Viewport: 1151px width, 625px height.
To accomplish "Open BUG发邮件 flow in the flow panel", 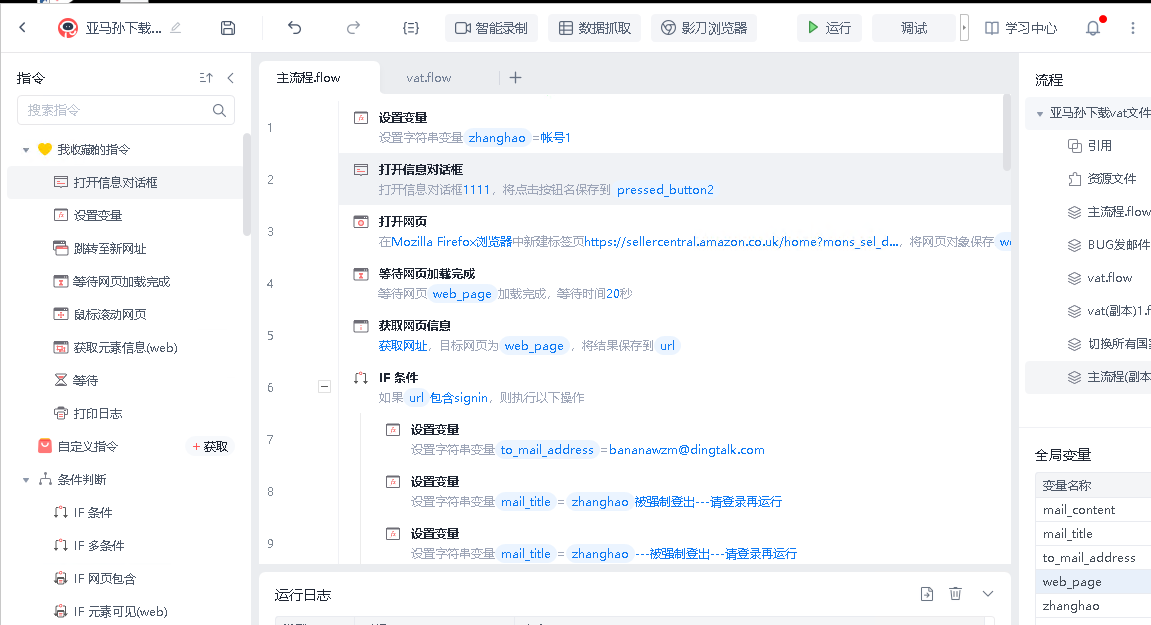I will 1118,245.
